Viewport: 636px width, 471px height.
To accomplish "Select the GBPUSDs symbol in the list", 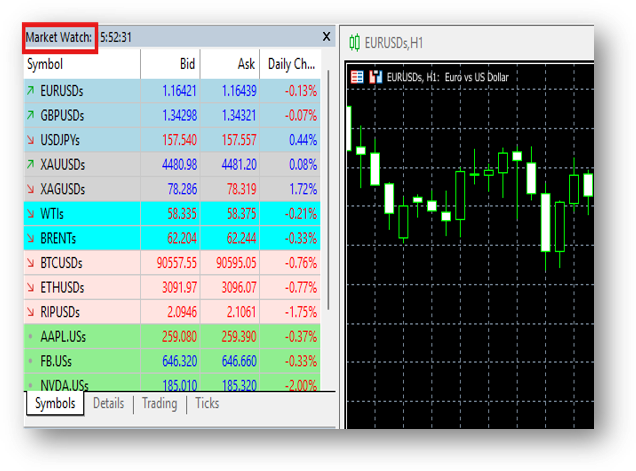I will coord(63,114).
